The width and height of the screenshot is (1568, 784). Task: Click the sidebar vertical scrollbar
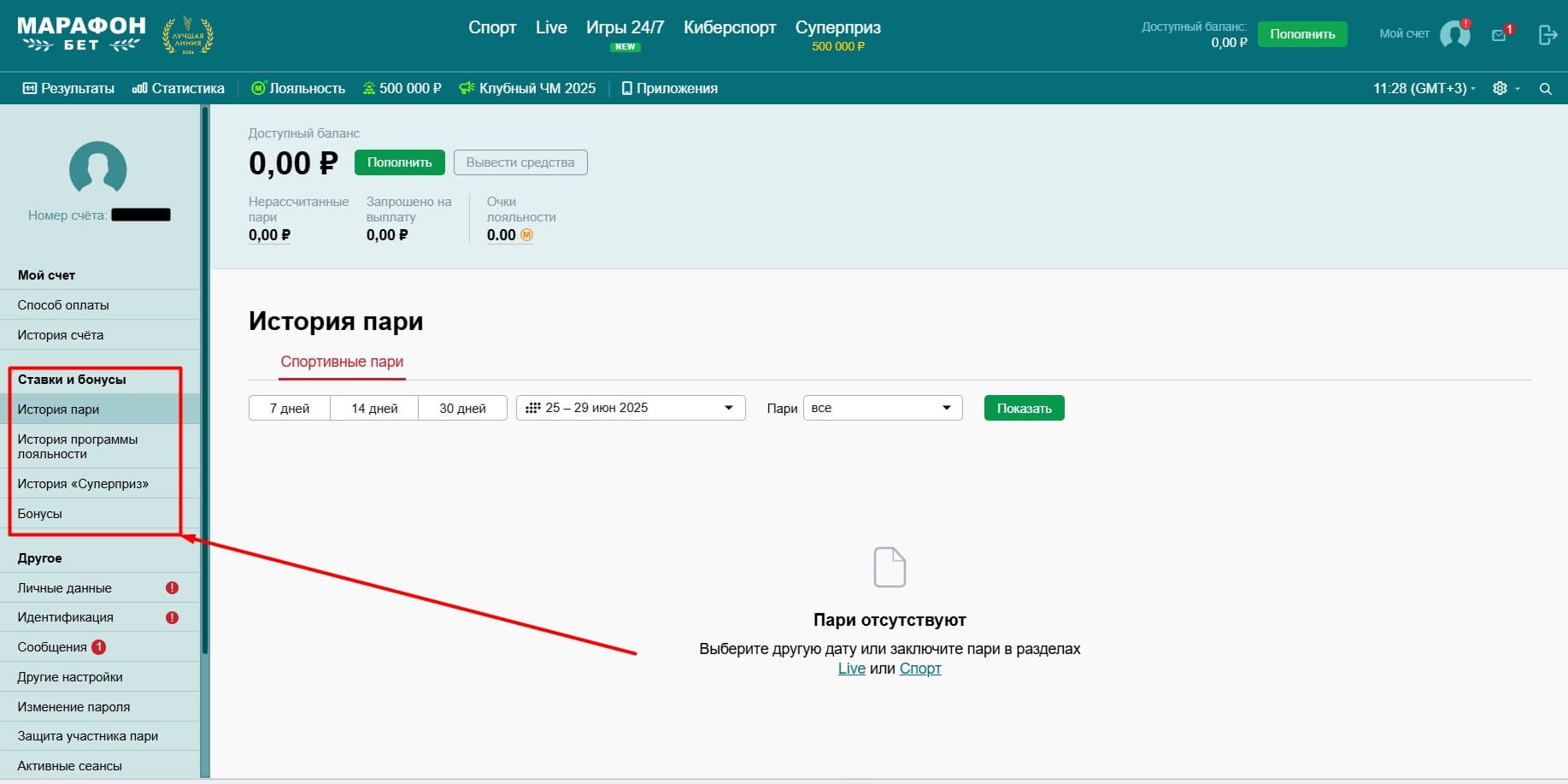205,380
